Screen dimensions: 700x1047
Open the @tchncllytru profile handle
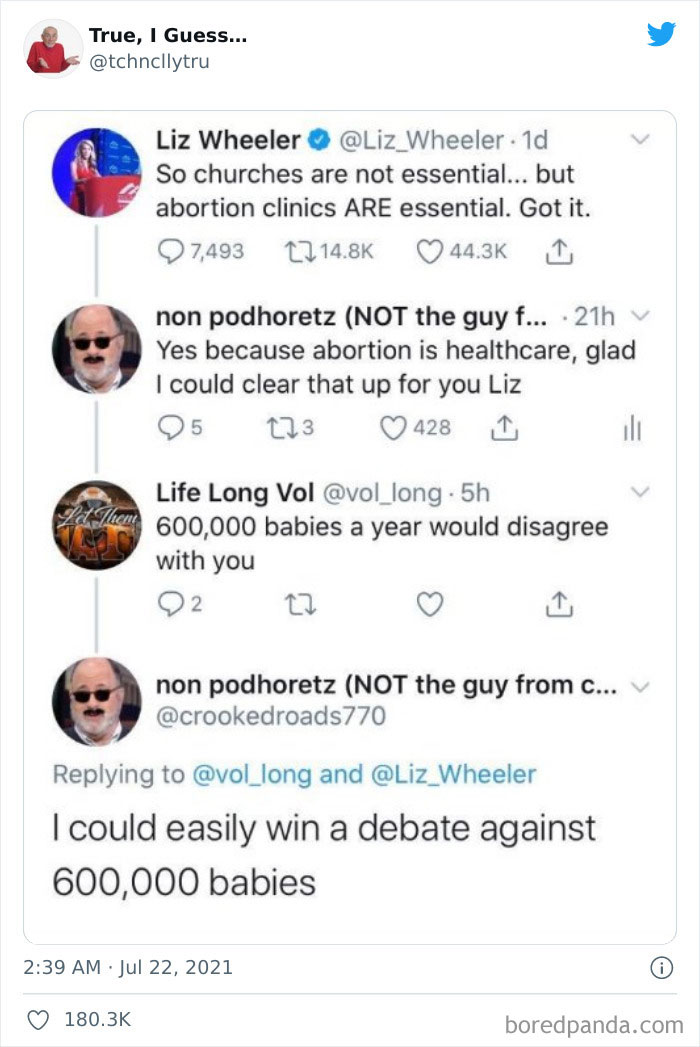(x=149, y=61)
